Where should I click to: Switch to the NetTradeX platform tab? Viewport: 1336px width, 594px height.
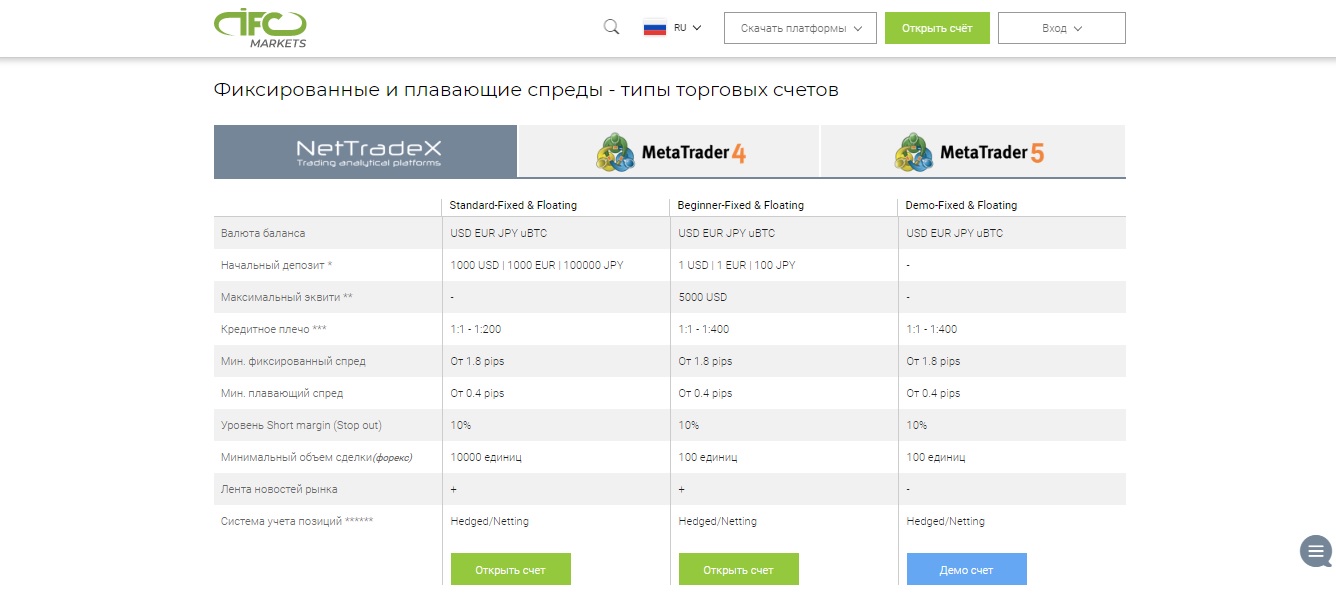(363, 151)
